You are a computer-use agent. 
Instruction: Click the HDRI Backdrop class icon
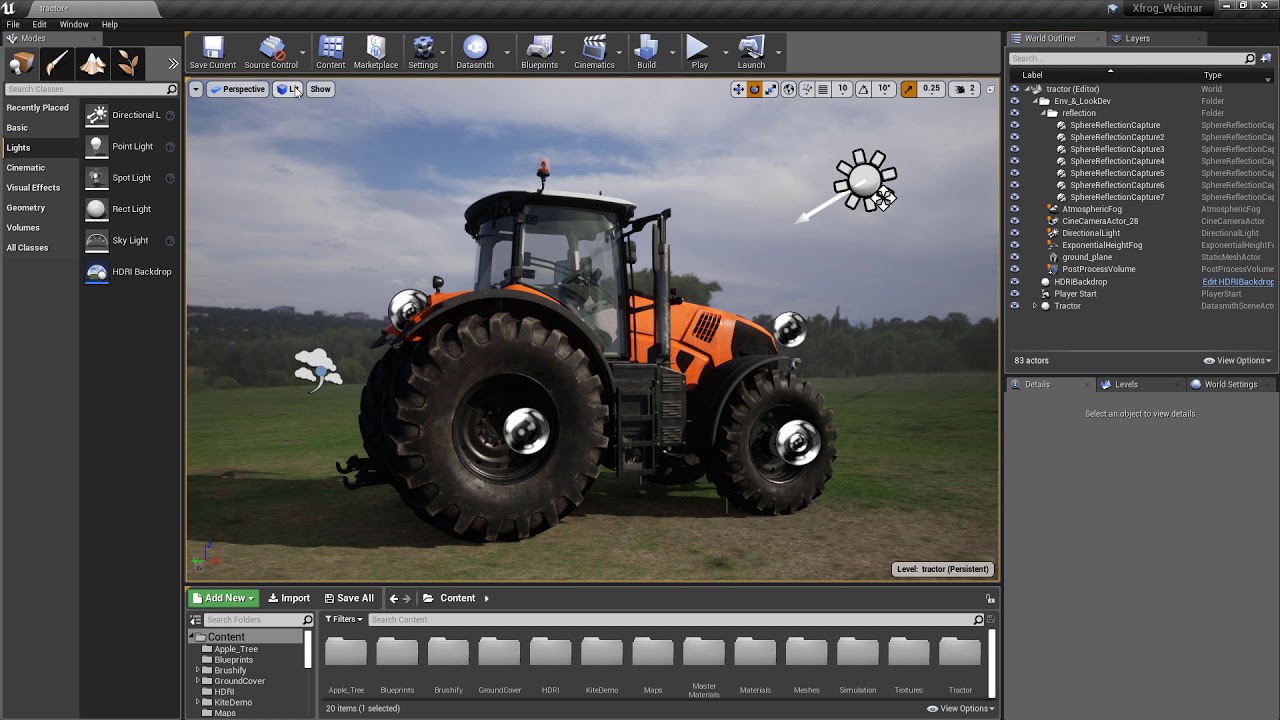coord(96,272)
